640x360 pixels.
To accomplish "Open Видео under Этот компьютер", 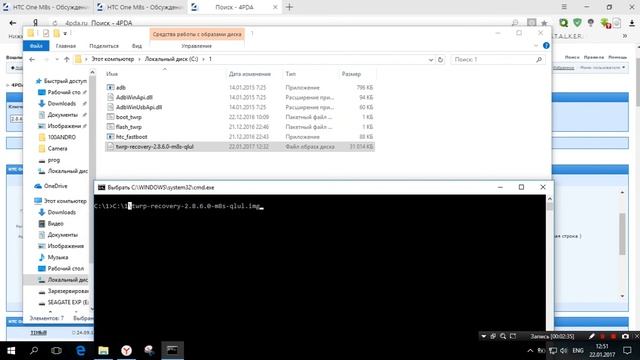I will tap(51, 223).
